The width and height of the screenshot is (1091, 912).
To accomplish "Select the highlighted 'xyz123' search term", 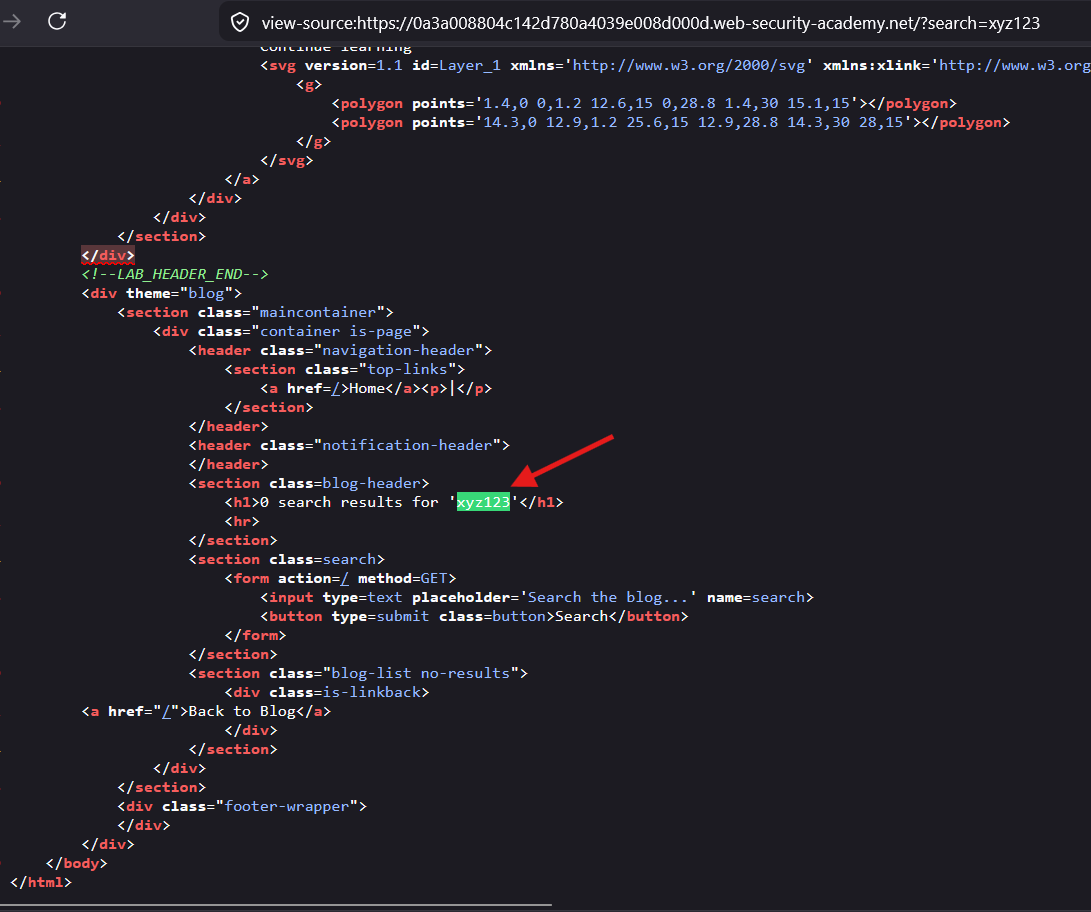I will coord(483,502).
